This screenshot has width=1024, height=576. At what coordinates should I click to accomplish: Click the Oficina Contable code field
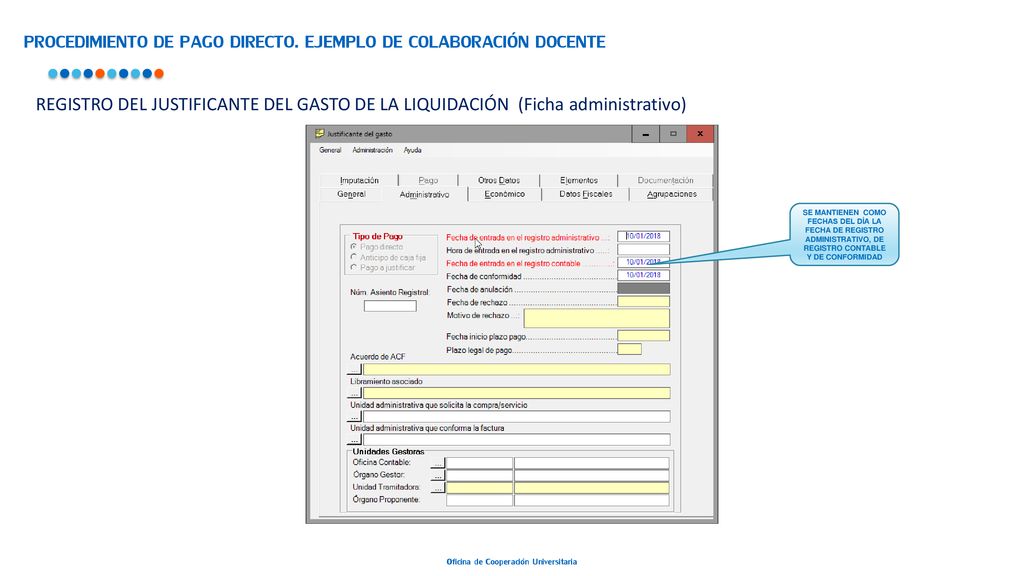(x=479, y=463)
